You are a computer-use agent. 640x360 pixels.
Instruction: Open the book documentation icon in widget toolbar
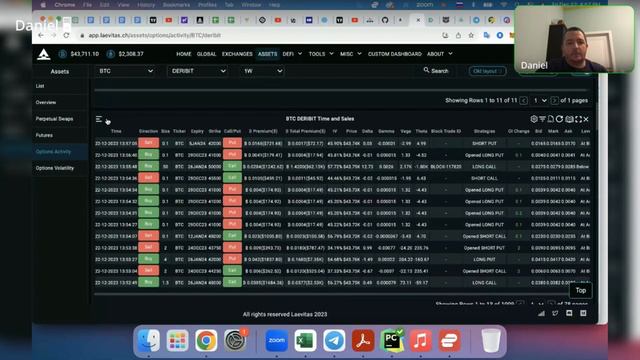(569, 119)
